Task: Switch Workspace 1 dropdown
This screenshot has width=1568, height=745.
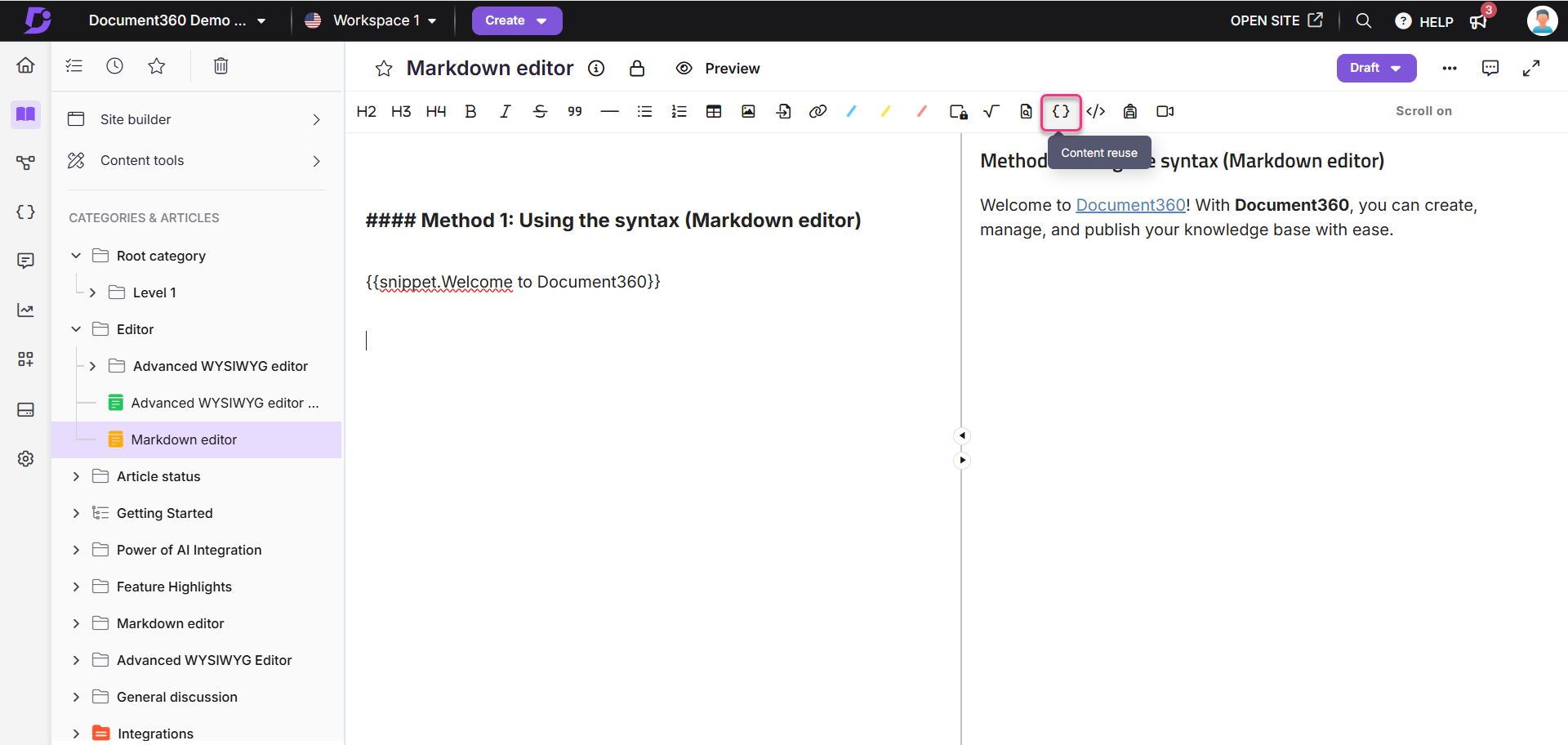Action: 370,20
